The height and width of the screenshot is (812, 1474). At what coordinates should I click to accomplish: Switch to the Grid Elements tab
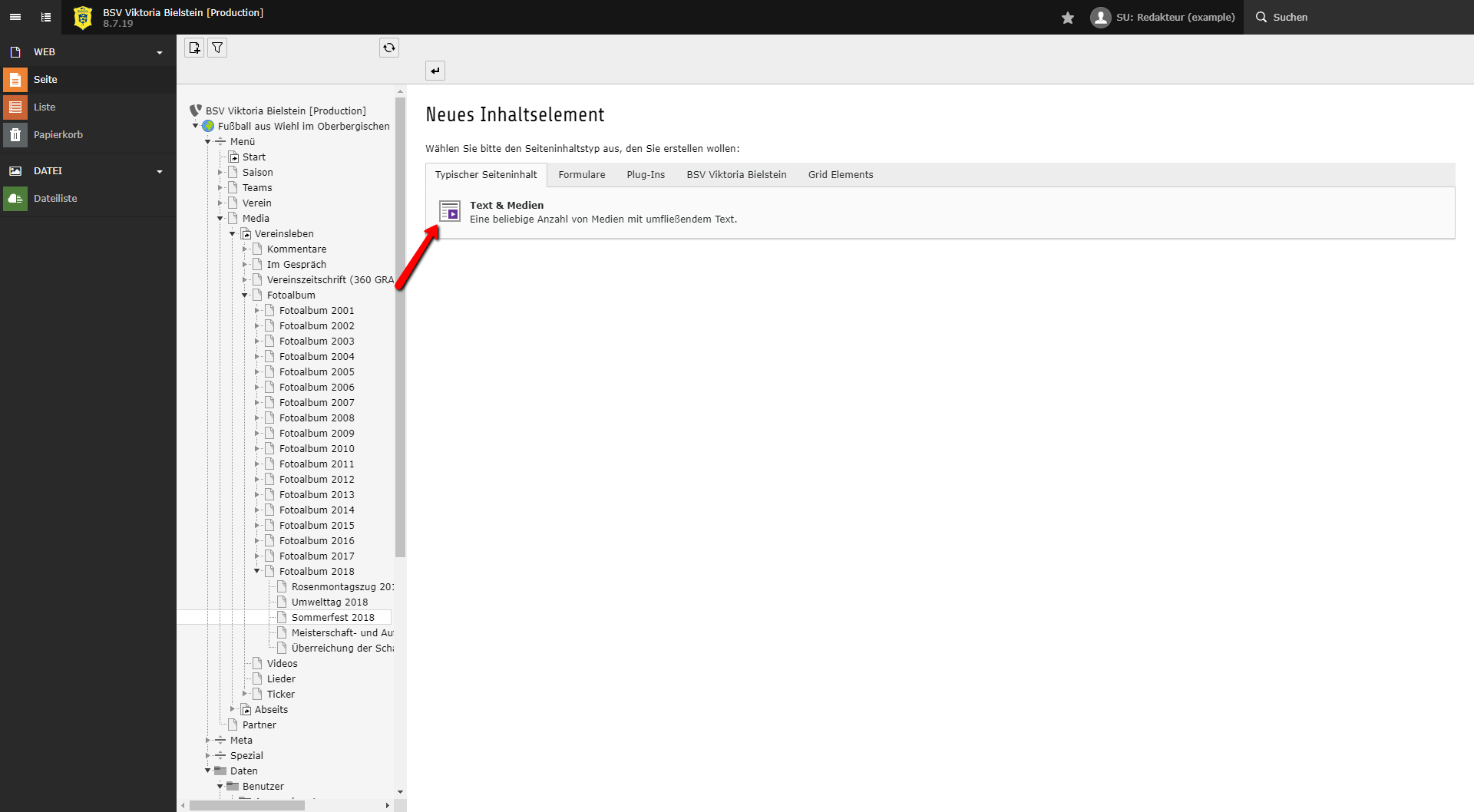[x=840, y=175]
